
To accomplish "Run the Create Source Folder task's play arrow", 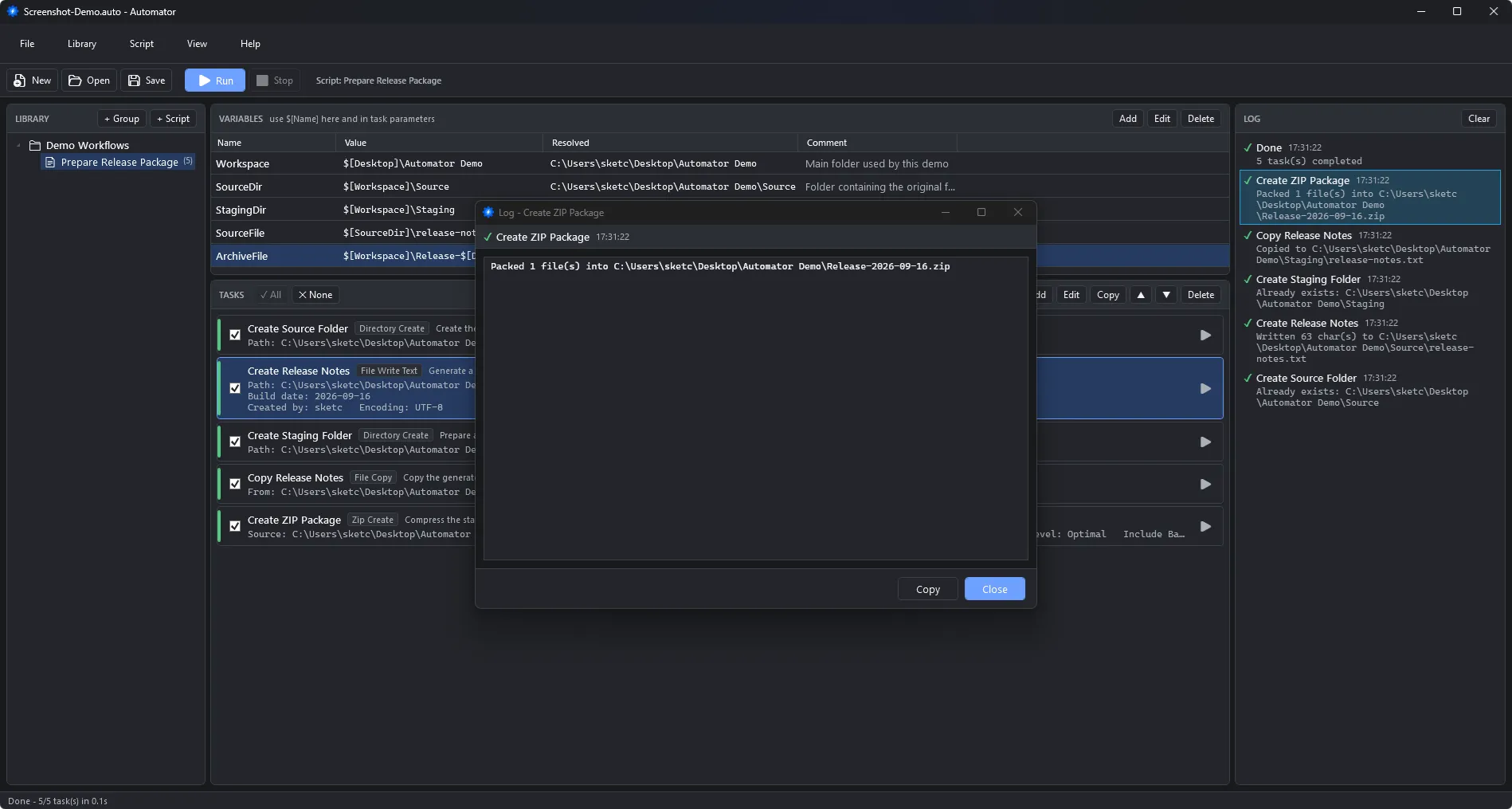I will click(x=1205, y=336).
